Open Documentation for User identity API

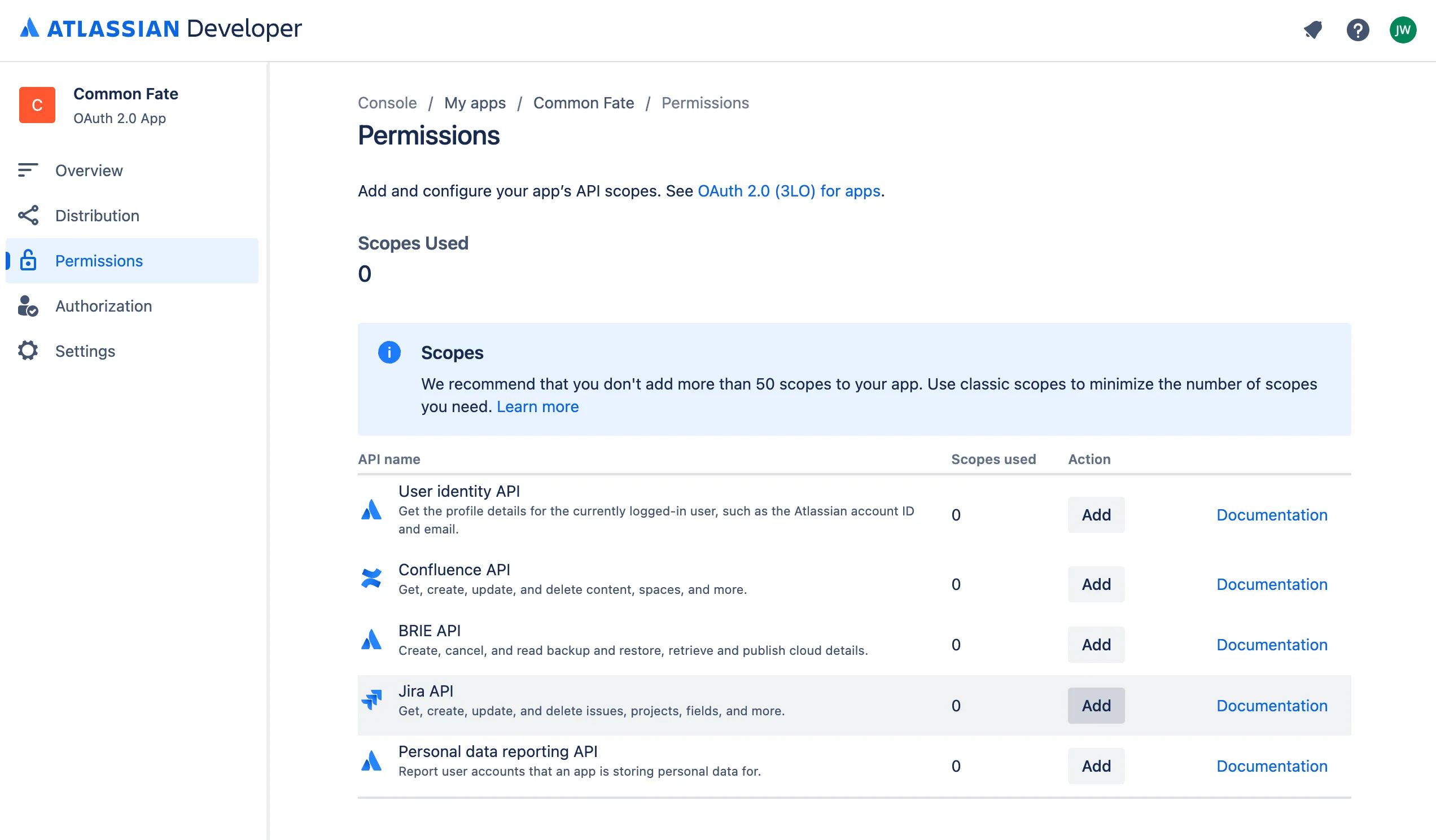click(1272, 515)
